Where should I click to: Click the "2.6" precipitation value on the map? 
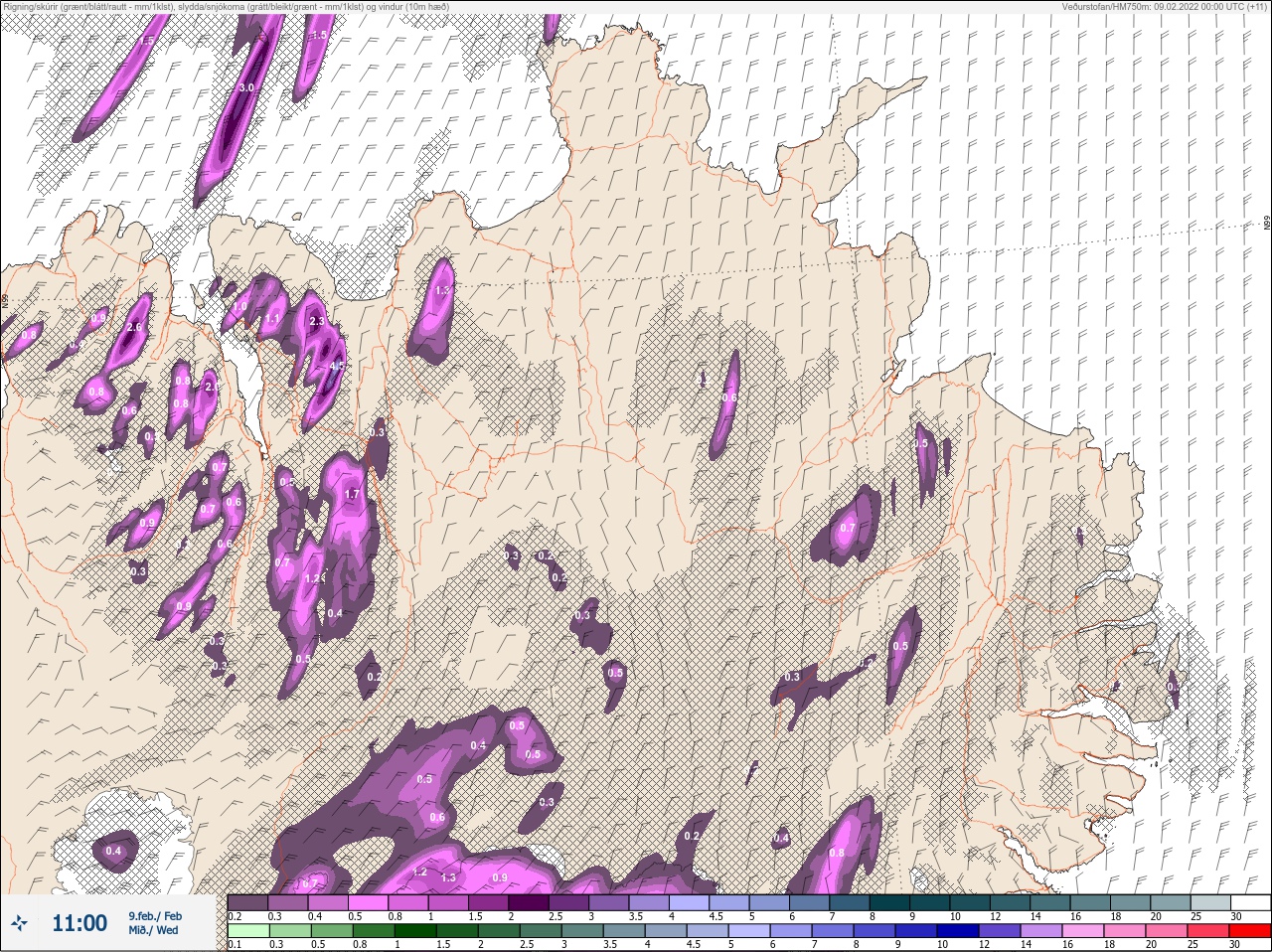tap(135, 327)
